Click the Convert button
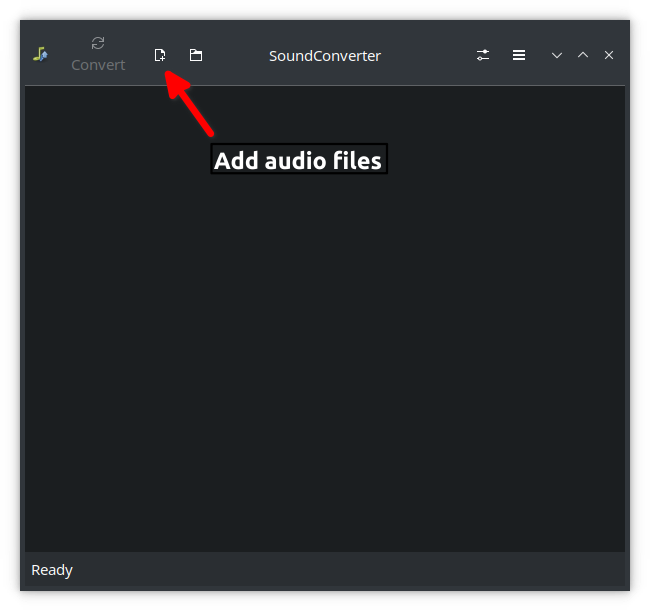Viewport: 650px width, 611px height. 98,54
